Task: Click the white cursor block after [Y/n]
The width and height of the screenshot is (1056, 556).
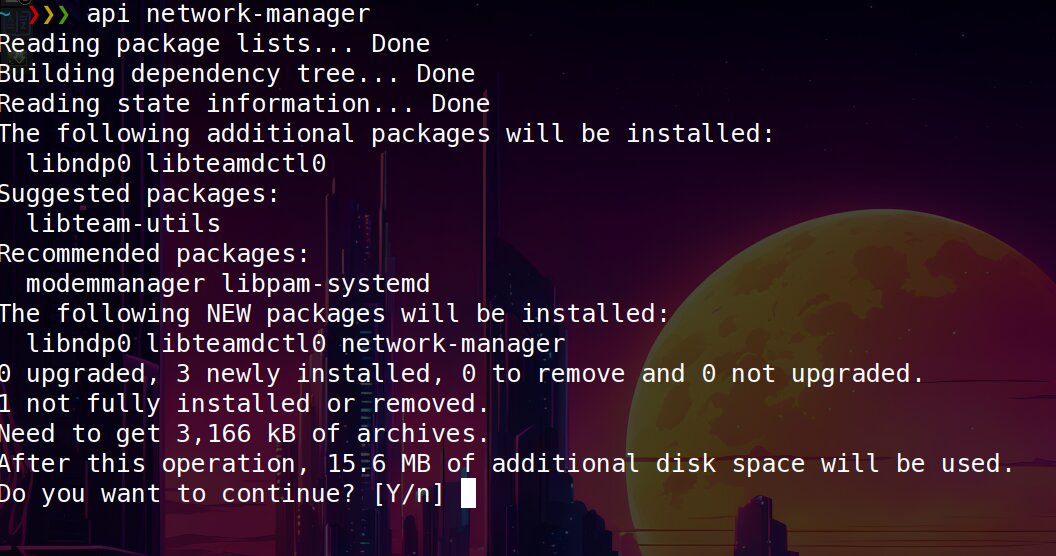Action: 468,494
